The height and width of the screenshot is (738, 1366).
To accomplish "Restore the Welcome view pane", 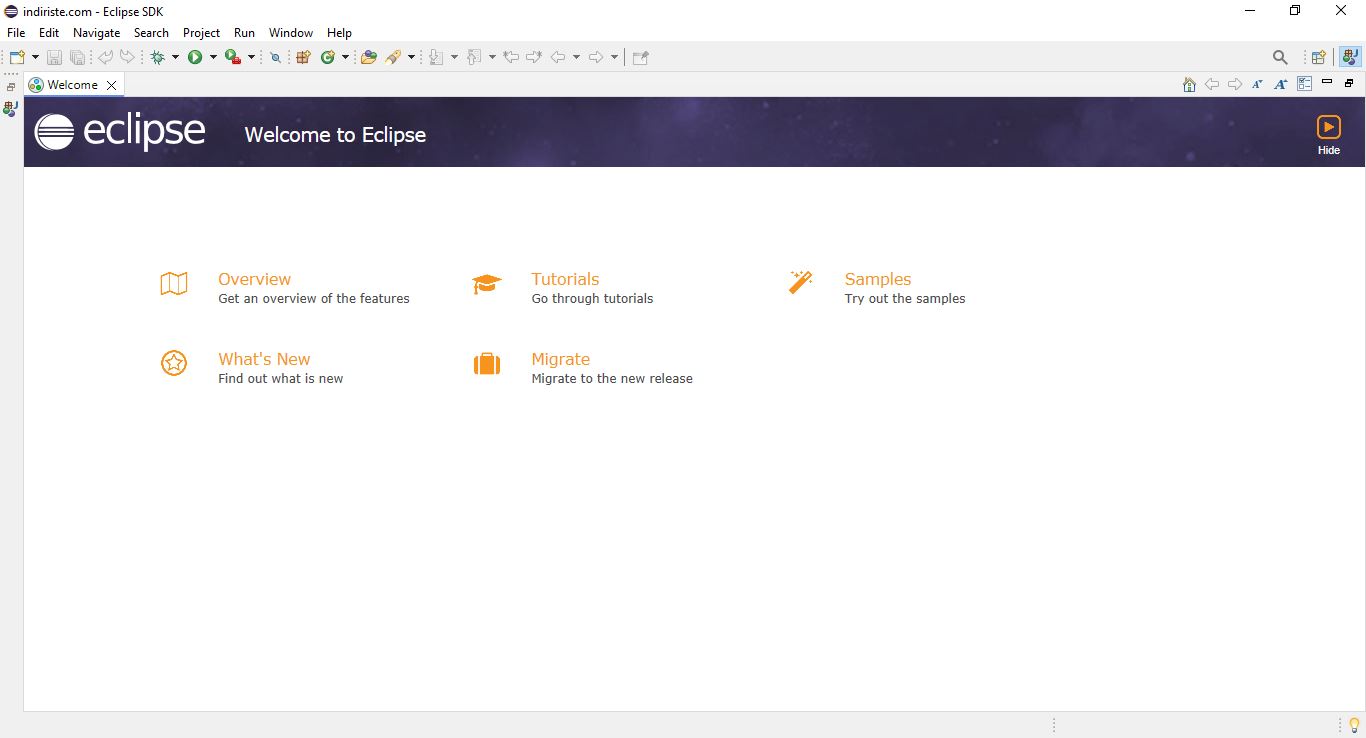I will pos(1349,83).
